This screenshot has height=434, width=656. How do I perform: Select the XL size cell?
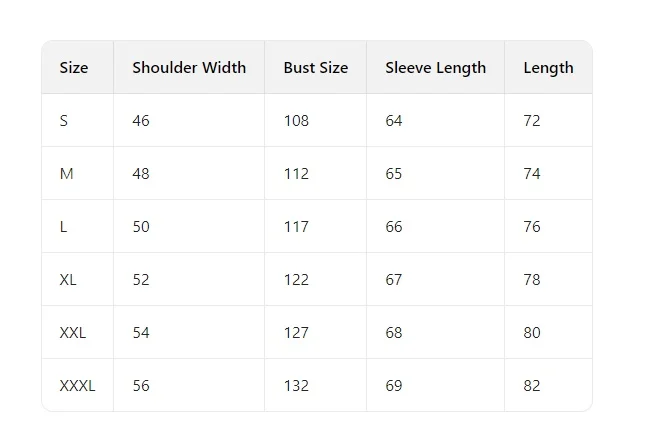pyautogui.click(x=68, y=280)
